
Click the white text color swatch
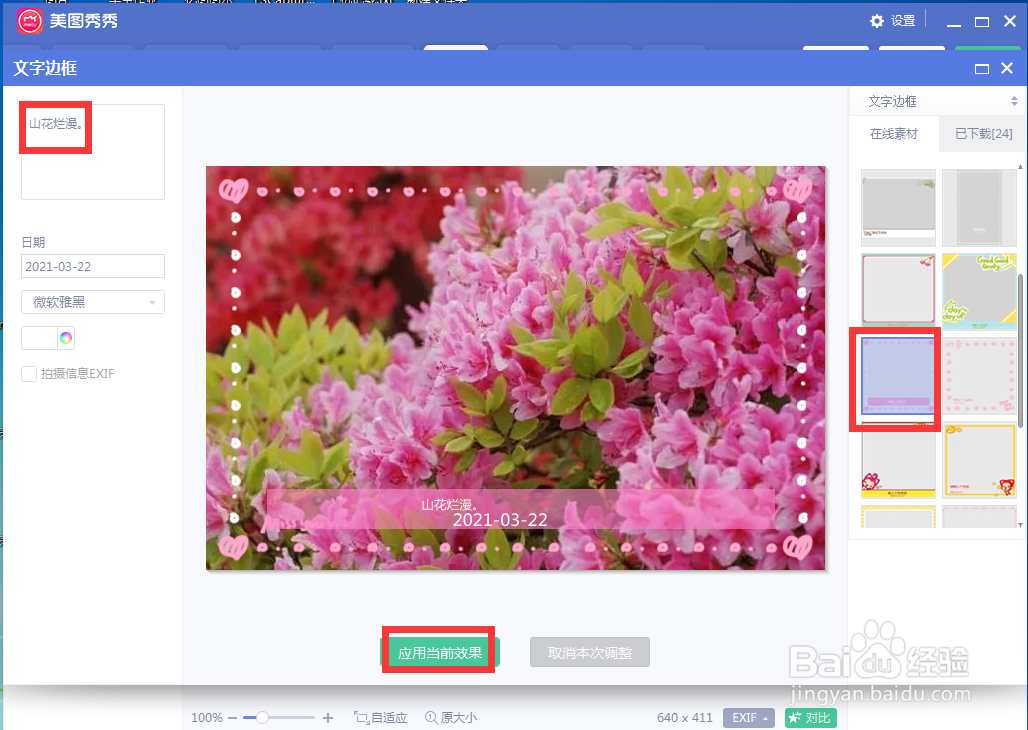point(39,338)
